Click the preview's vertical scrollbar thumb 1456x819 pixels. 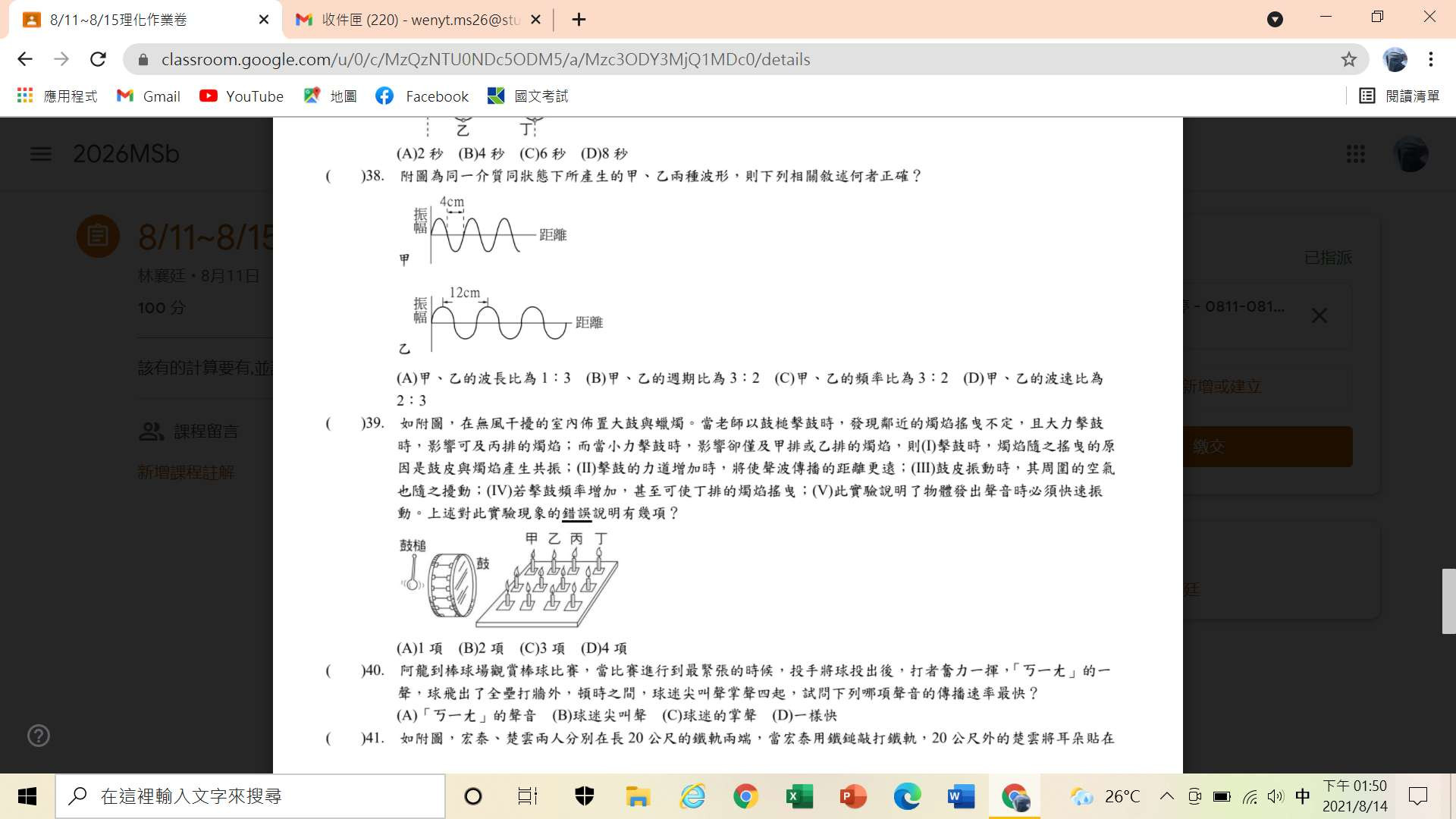click(x=1448, y=601)
